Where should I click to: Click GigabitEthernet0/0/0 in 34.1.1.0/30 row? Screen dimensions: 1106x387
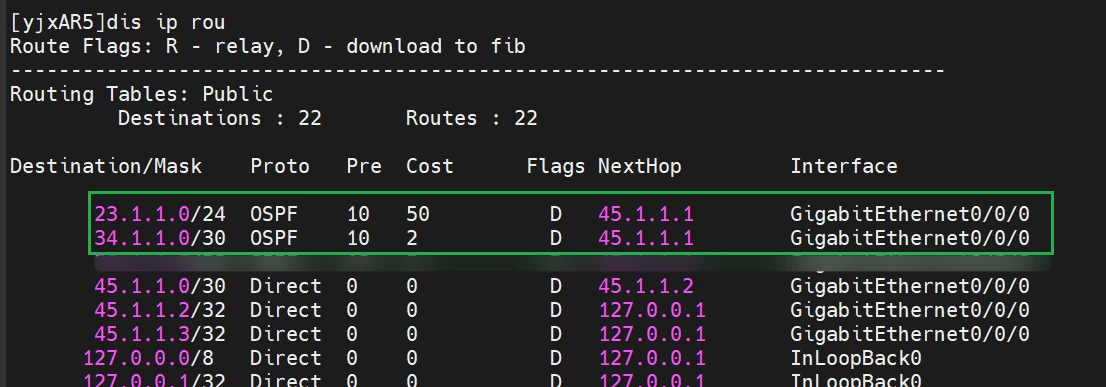tap(910, 238)
